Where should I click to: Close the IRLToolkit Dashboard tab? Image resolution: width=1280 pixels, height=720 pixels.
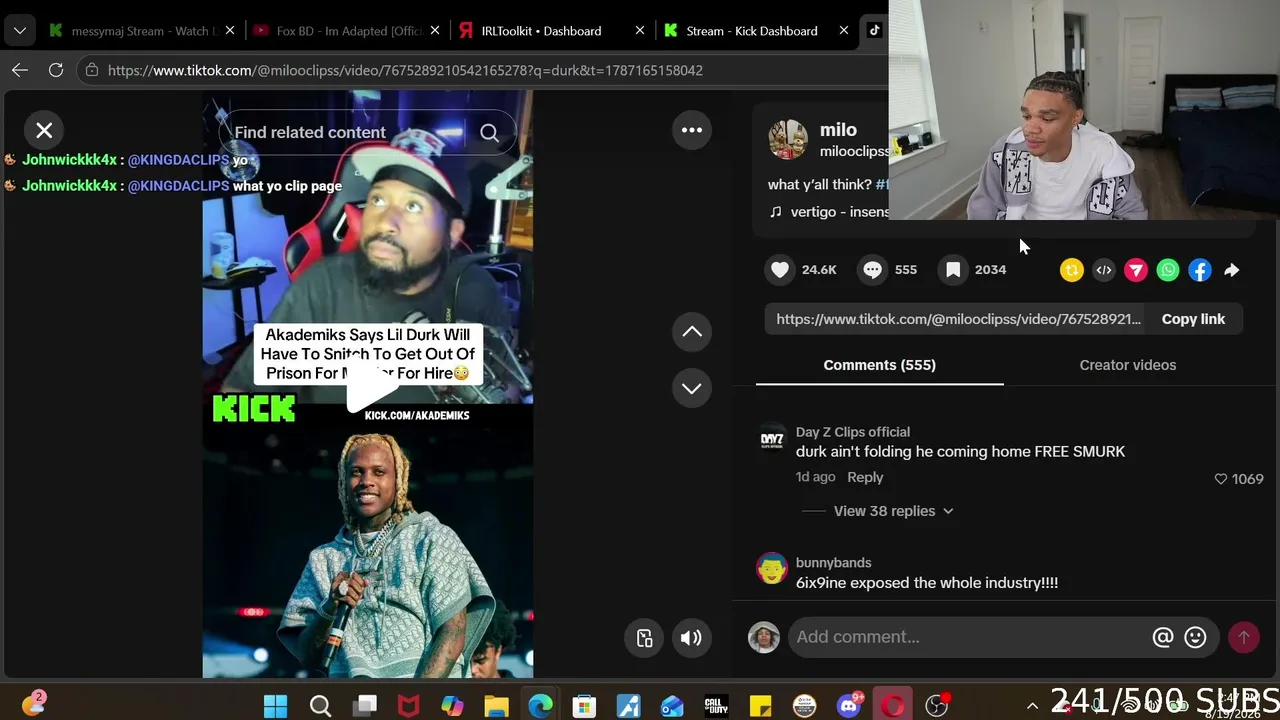640,31
